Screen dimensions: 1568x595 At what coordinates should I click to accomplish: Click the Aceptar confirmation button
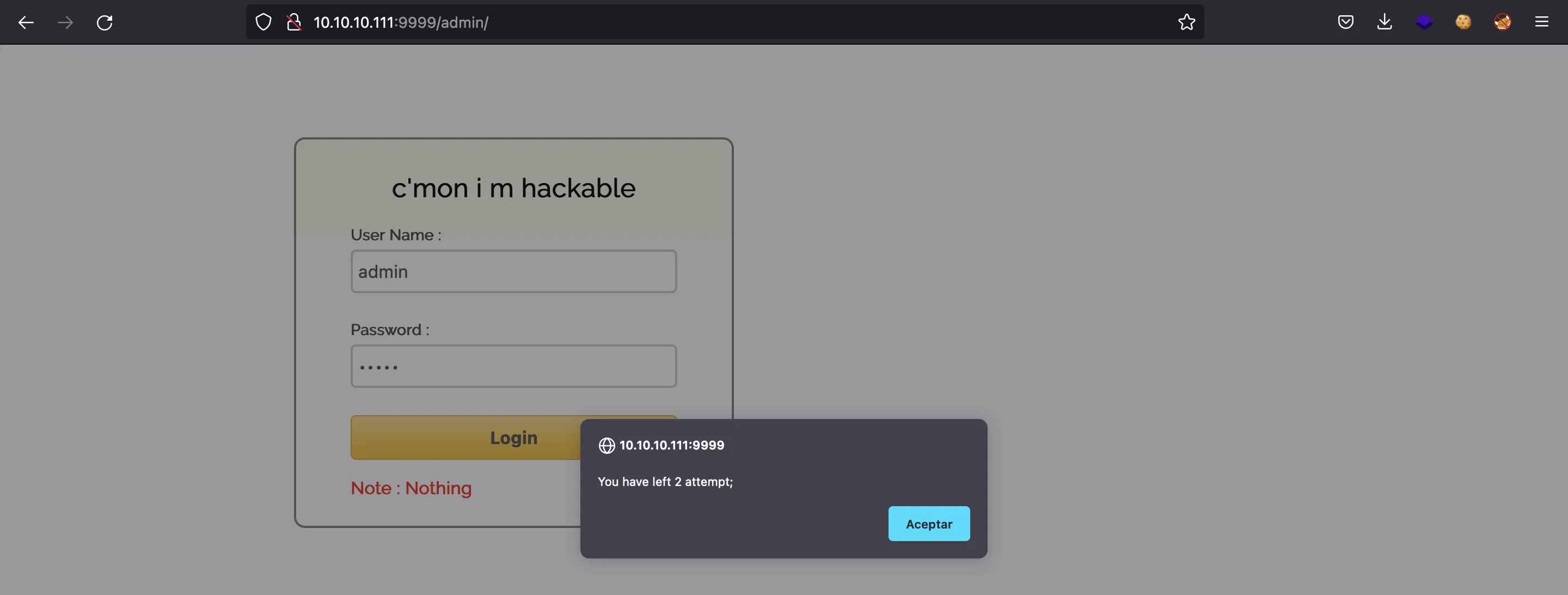click(928, 523)
